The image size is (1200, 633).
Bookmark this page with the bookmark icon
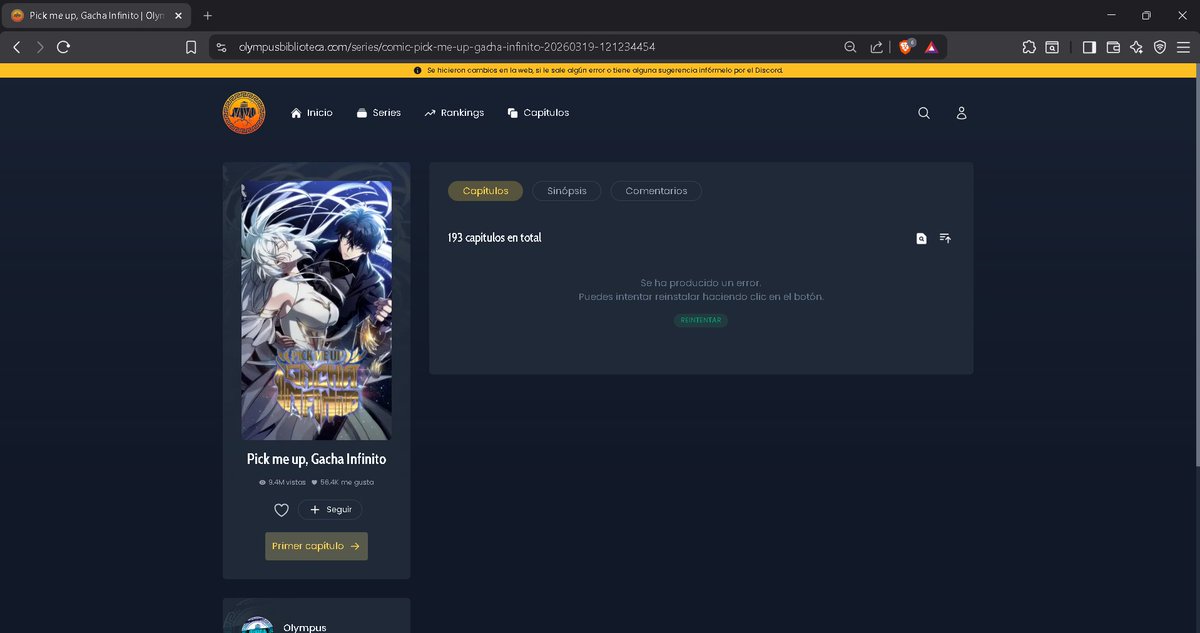[x=191, y=47]
